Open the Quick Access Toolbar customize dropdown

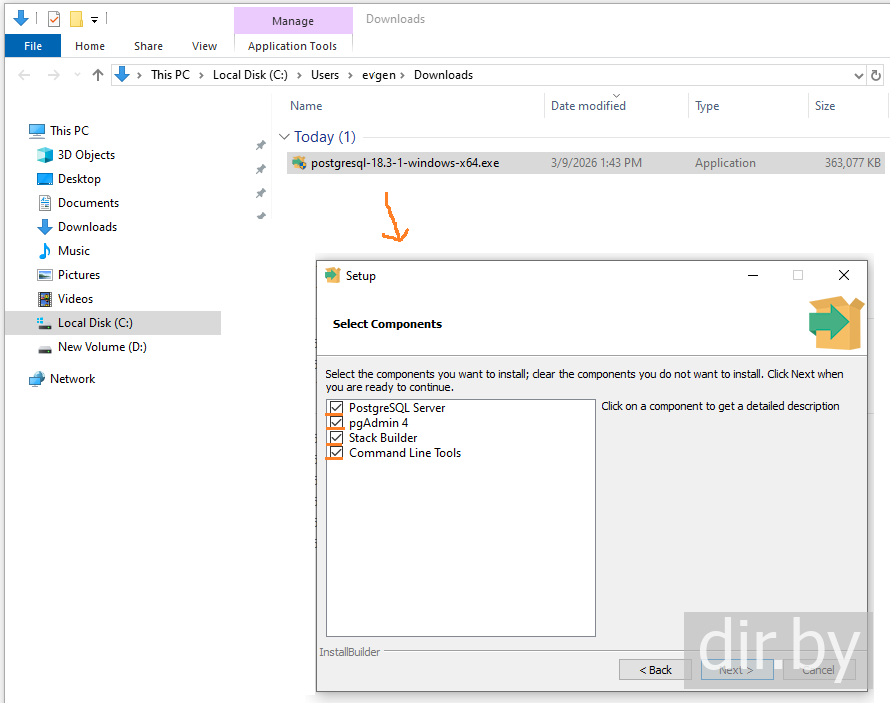pos(94,19)
